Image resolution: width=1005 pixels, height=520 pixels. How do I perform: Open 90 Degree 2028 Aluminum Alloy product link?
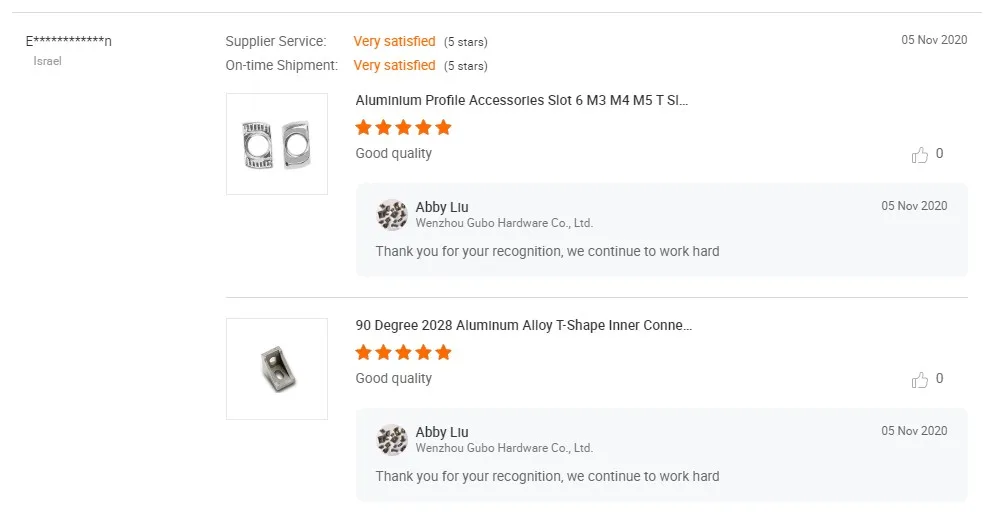524,326
